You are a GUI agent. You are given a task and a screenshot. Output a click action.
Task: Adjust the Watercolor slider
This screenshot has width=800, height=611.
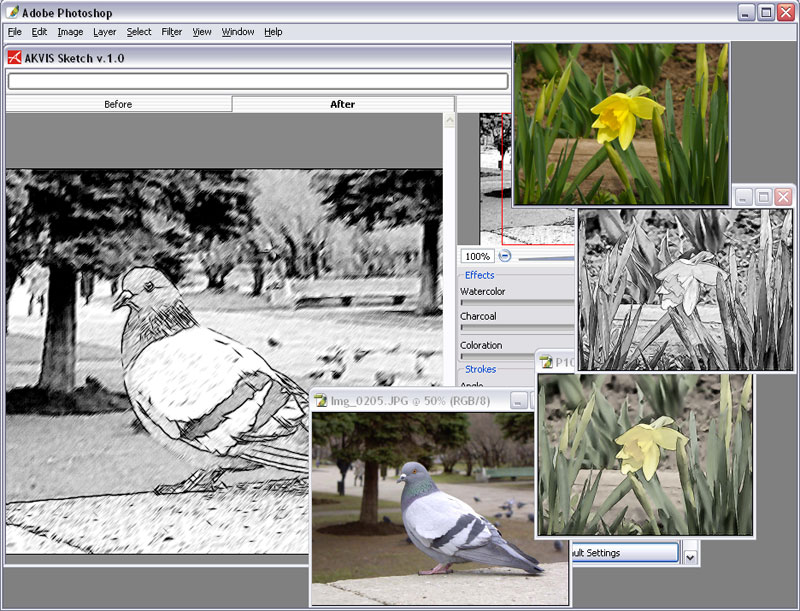pyautogui.click(x=517, y=302)
